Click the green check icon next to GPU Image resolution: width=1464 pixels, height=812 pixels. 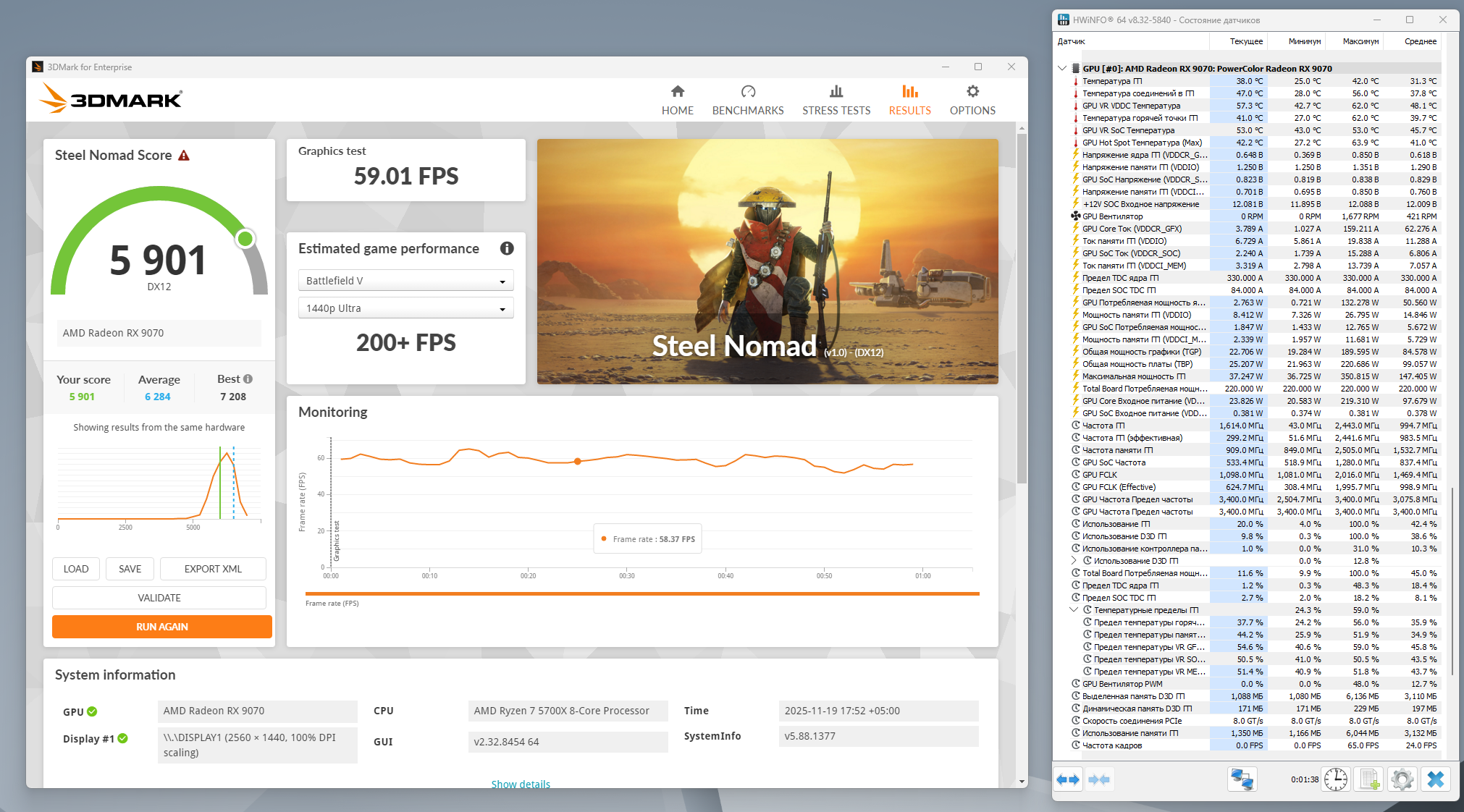coord(92,711)
